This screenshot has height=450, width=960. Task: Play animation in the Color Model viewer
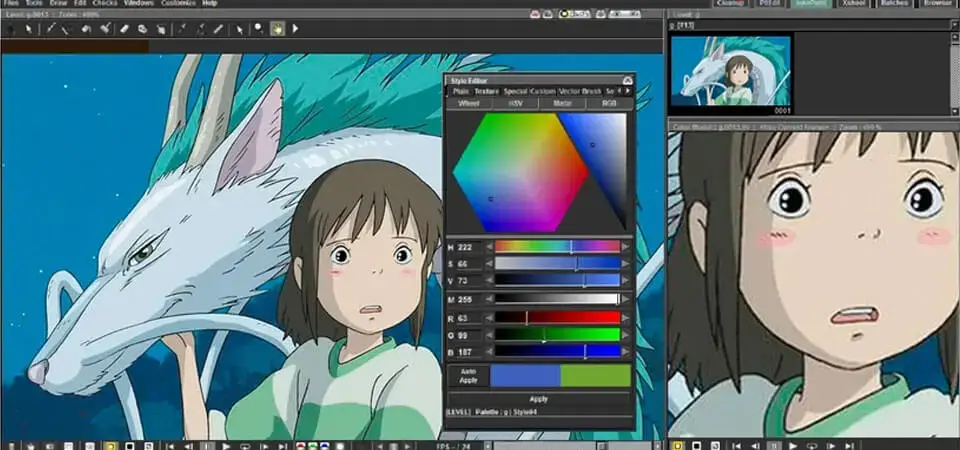(x=793, y=446)
